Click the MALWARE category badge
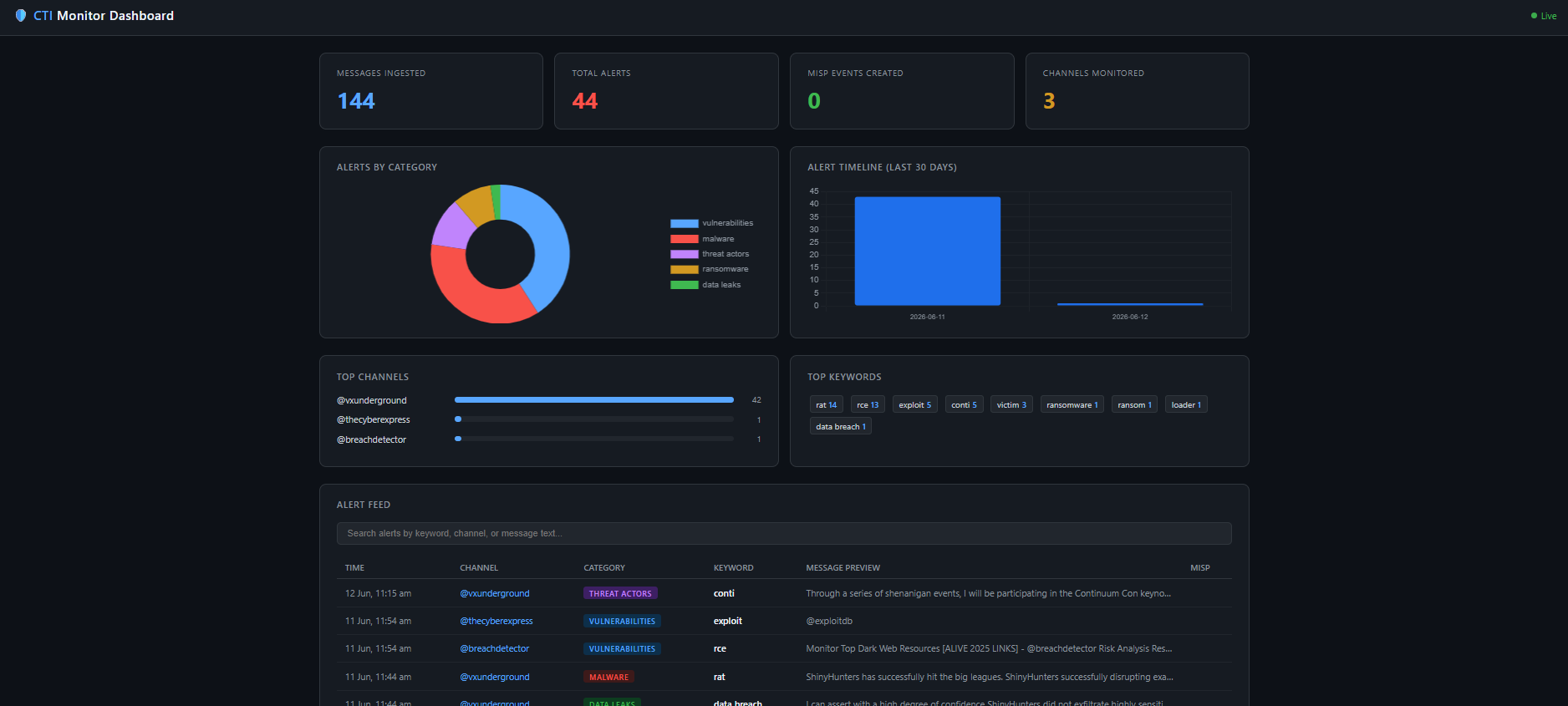 (608, 677)
